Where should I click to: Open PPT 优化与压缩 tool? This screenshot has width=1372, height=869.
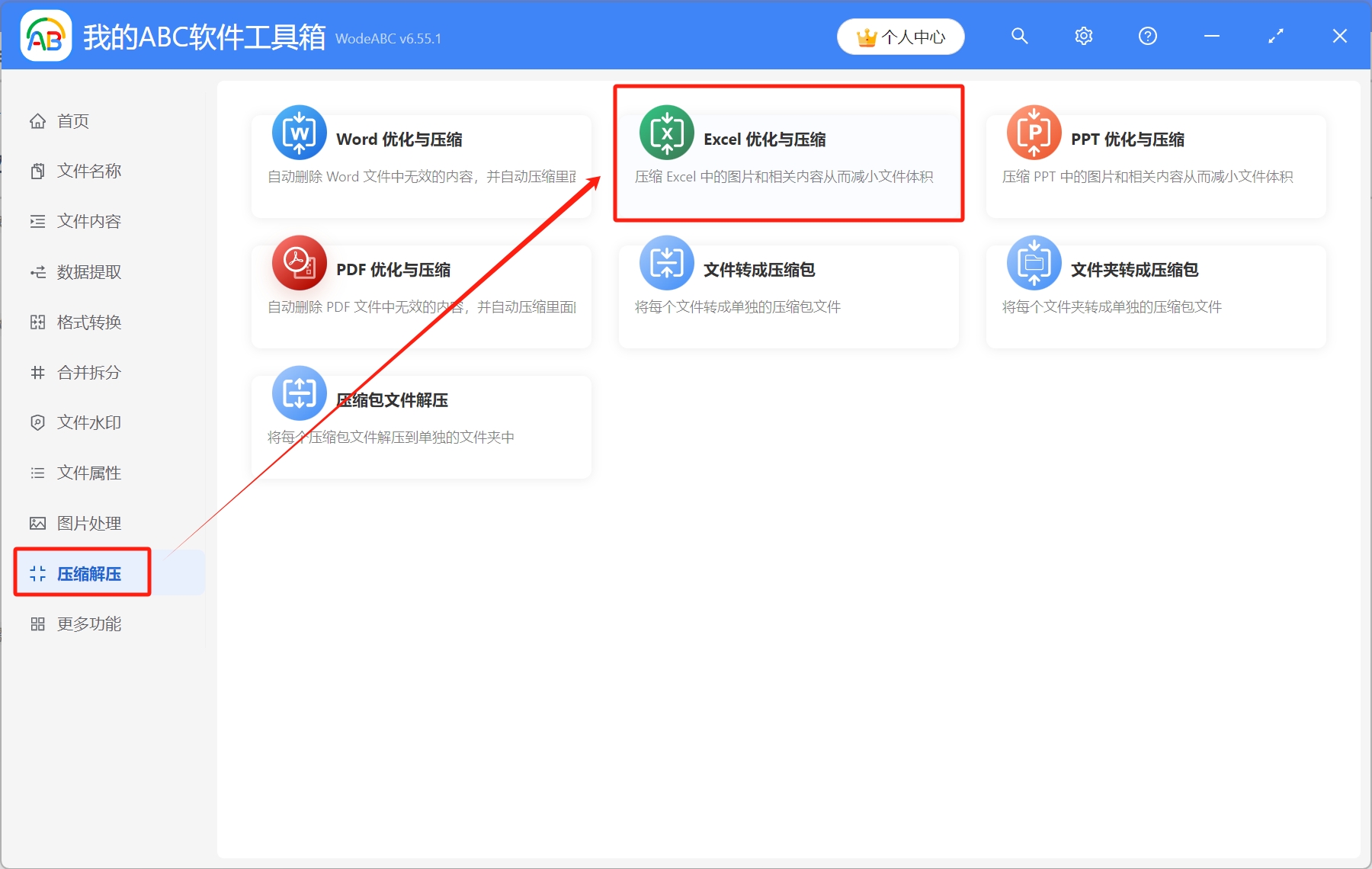click(1156, 166)
